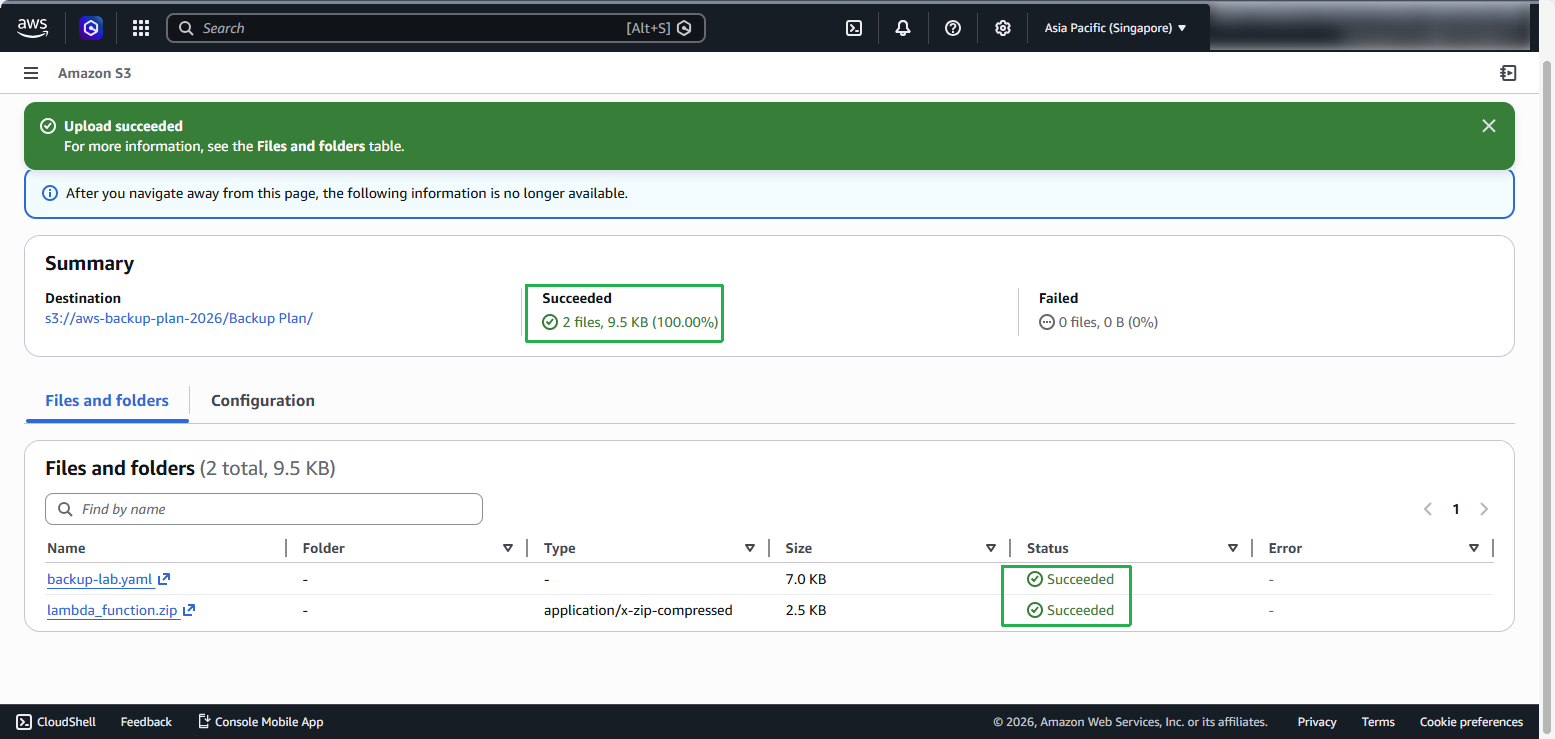This screenshot has height=739, width=1555.
Task: Switch to the Files and folders tab
Action: tap(107, 400)
